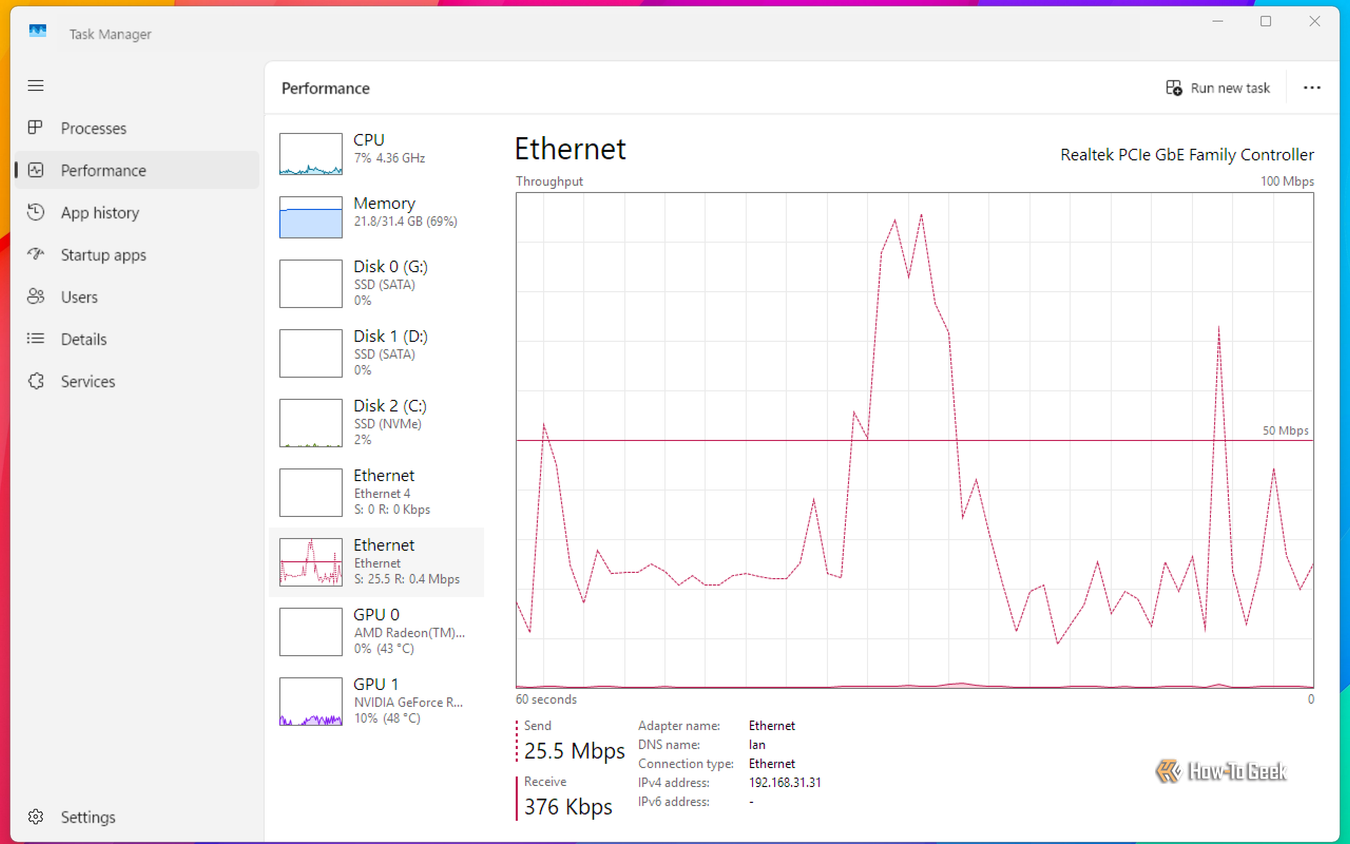The height and width of the screenshot is (844, 1350).
Task: Select the Disk 1 (D:) graph thumbnail
Action: click(311, 353)
